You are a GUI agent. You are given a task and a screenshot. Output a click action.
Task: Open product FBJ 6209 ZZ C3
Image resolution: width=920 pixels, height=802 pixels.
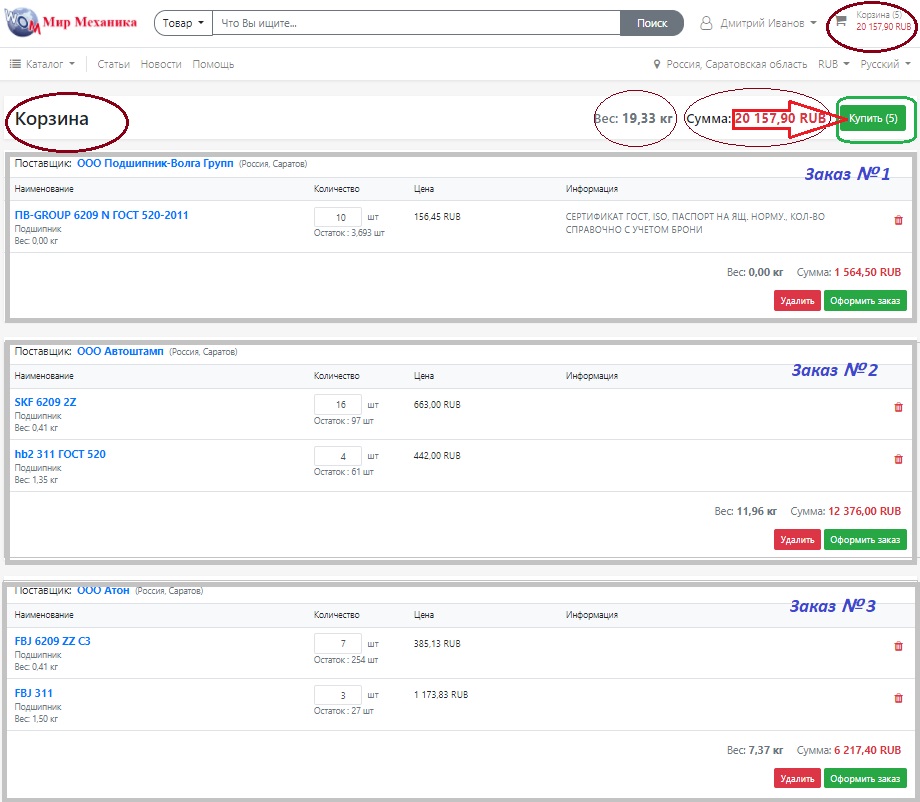point(52,641)
